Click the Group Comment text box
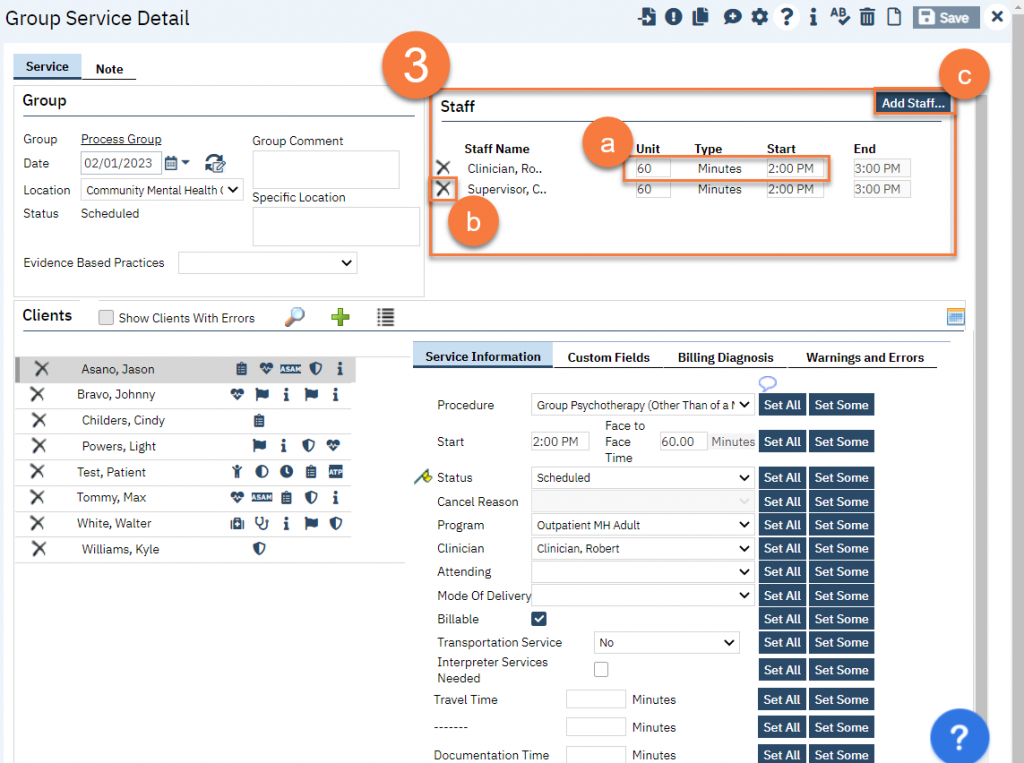 click(x=325, y=169)
